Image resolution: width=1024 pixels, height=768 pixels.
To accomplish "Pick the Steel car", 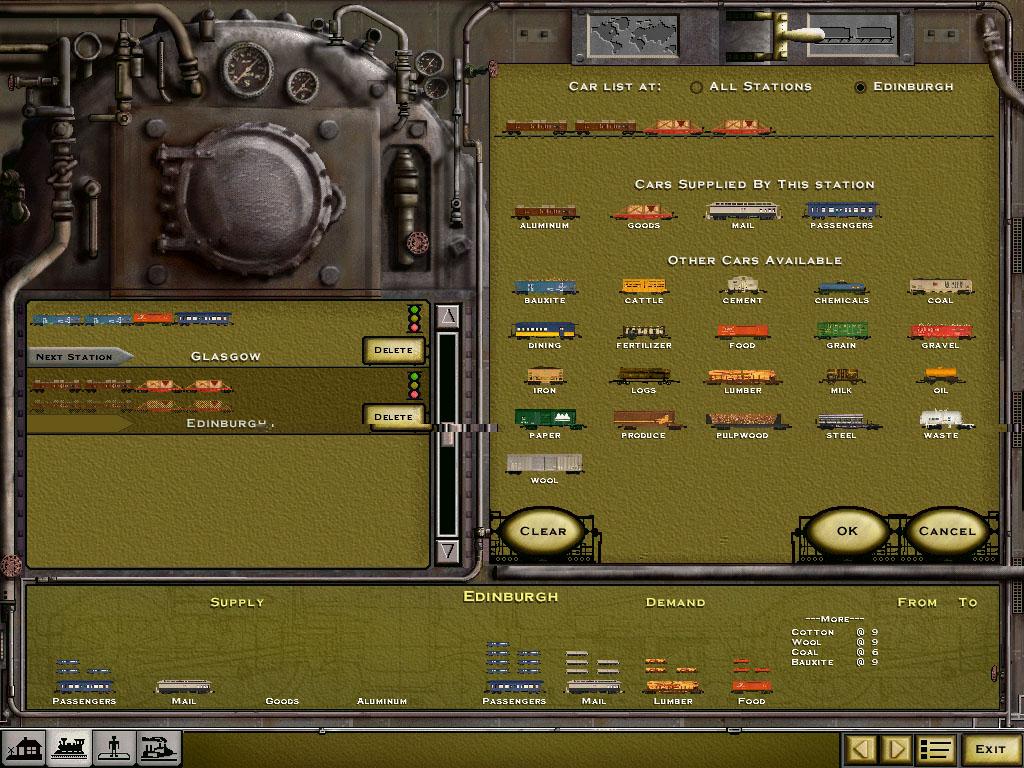I will tap(841, 423).
